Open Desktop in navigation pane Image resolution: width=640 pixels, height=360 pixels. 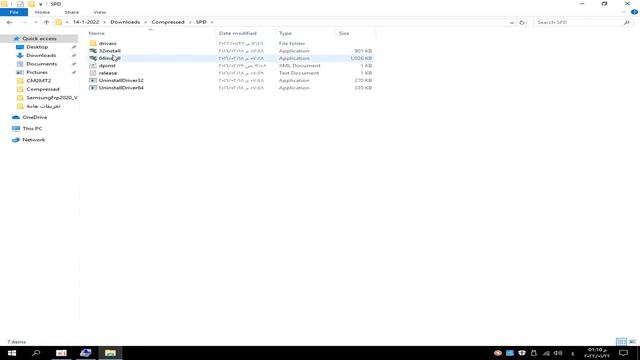[x=37, y=47]
